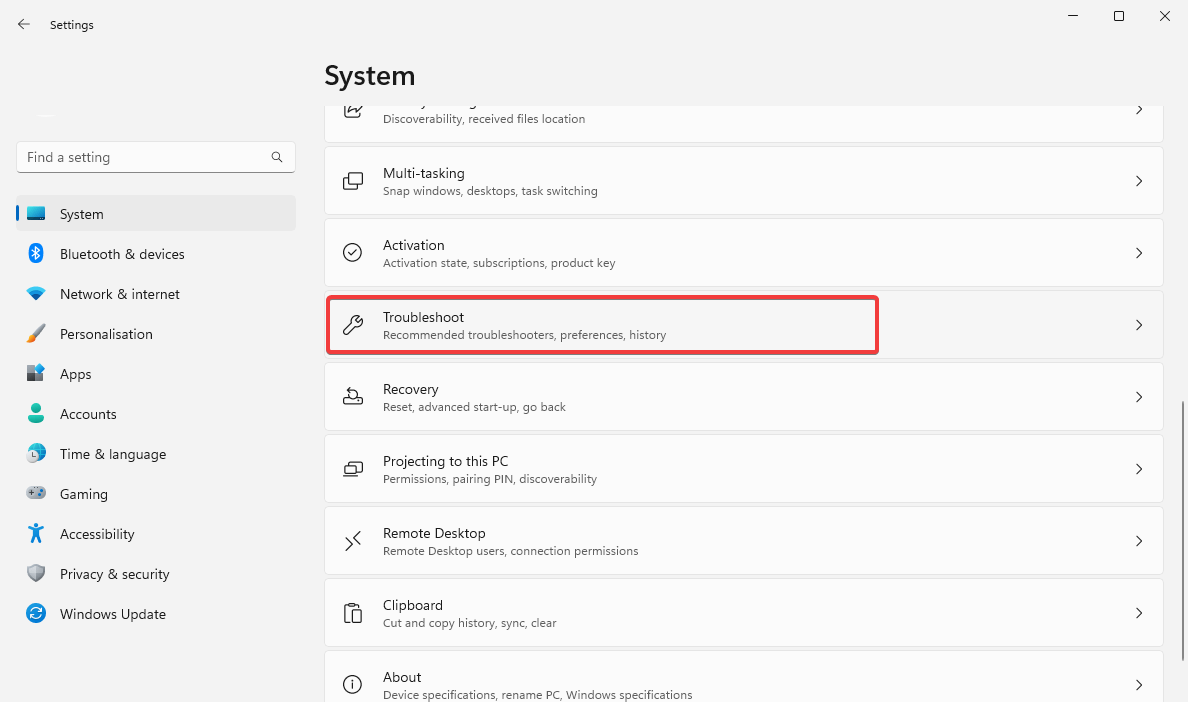Image resolution: width=1188 pixels, height=702 pixels.
Task: Open Activation via its right chevron
Action: tap(1139, 253)
